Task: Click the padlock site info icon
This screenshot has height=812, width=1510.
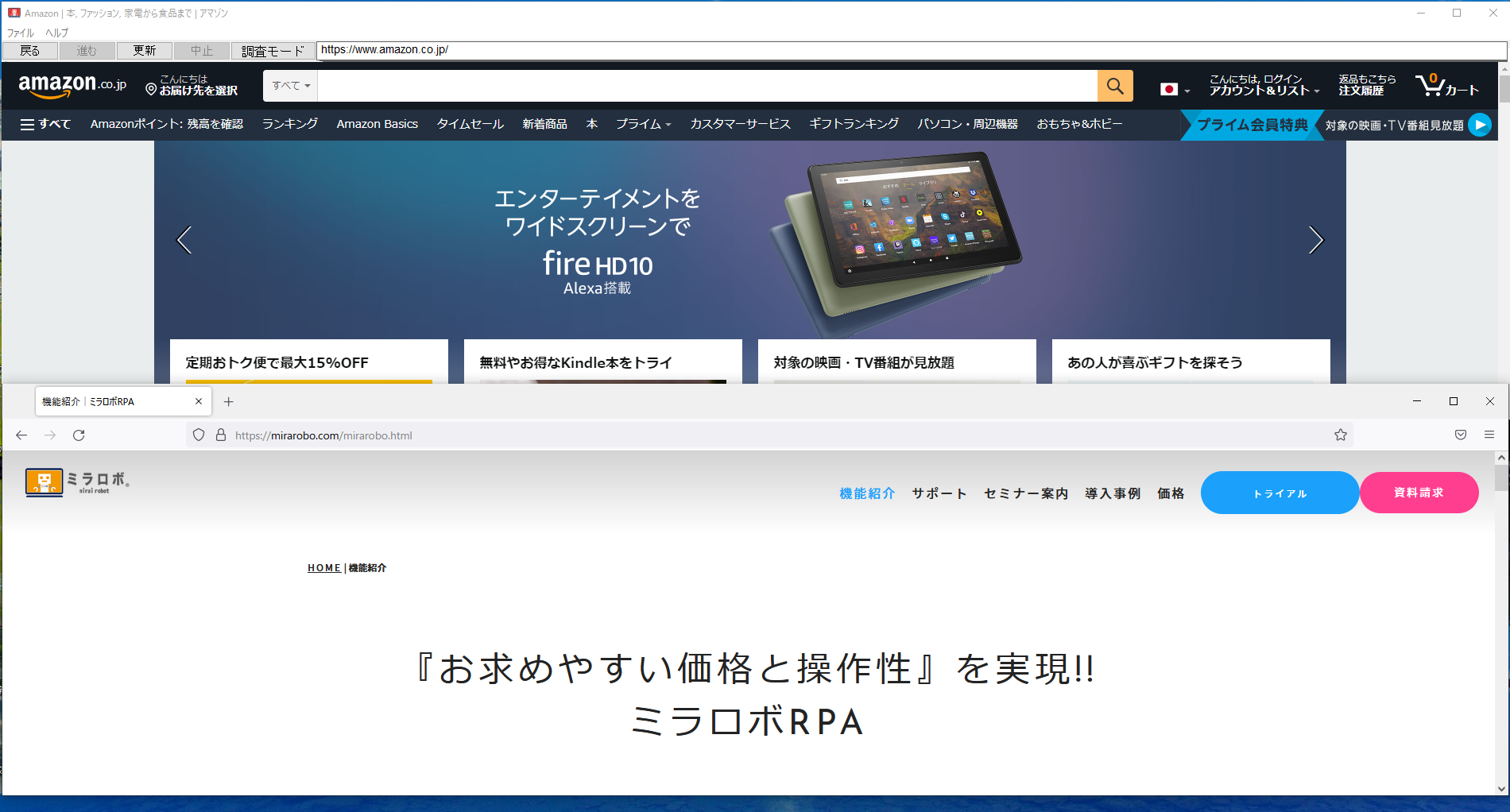Action: click(x=221, y=435)
